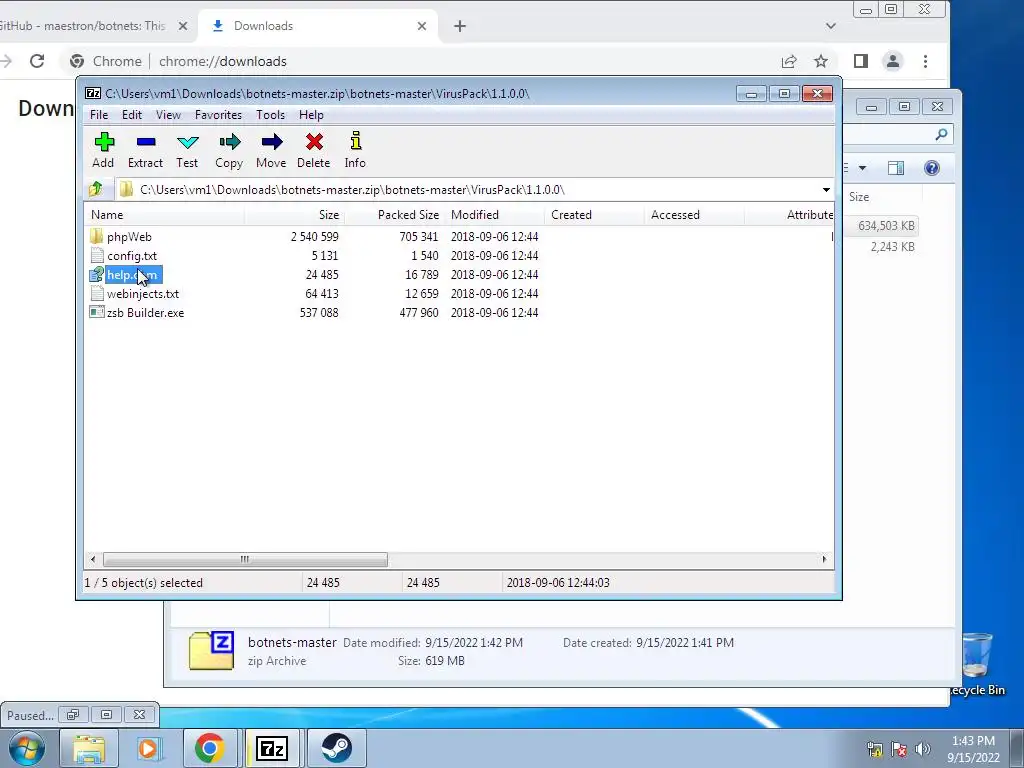This screenshot has height=768, width=1024.
Task: Sort by the Name column header
Action: tap(165, 215)
